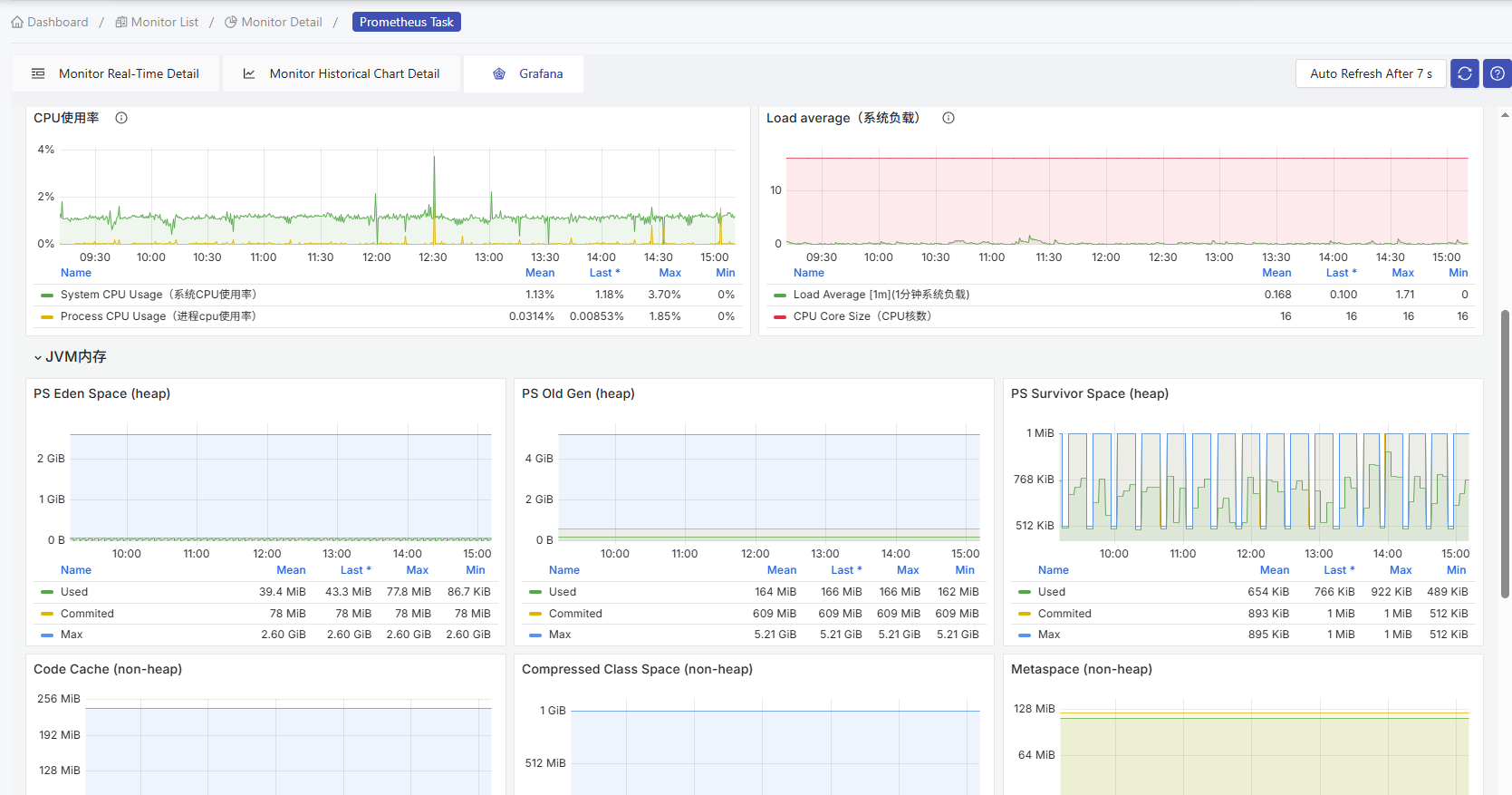Sort Eden Space legend by Mean column
Screen dimensions: 1512x795
click(291, 570)
